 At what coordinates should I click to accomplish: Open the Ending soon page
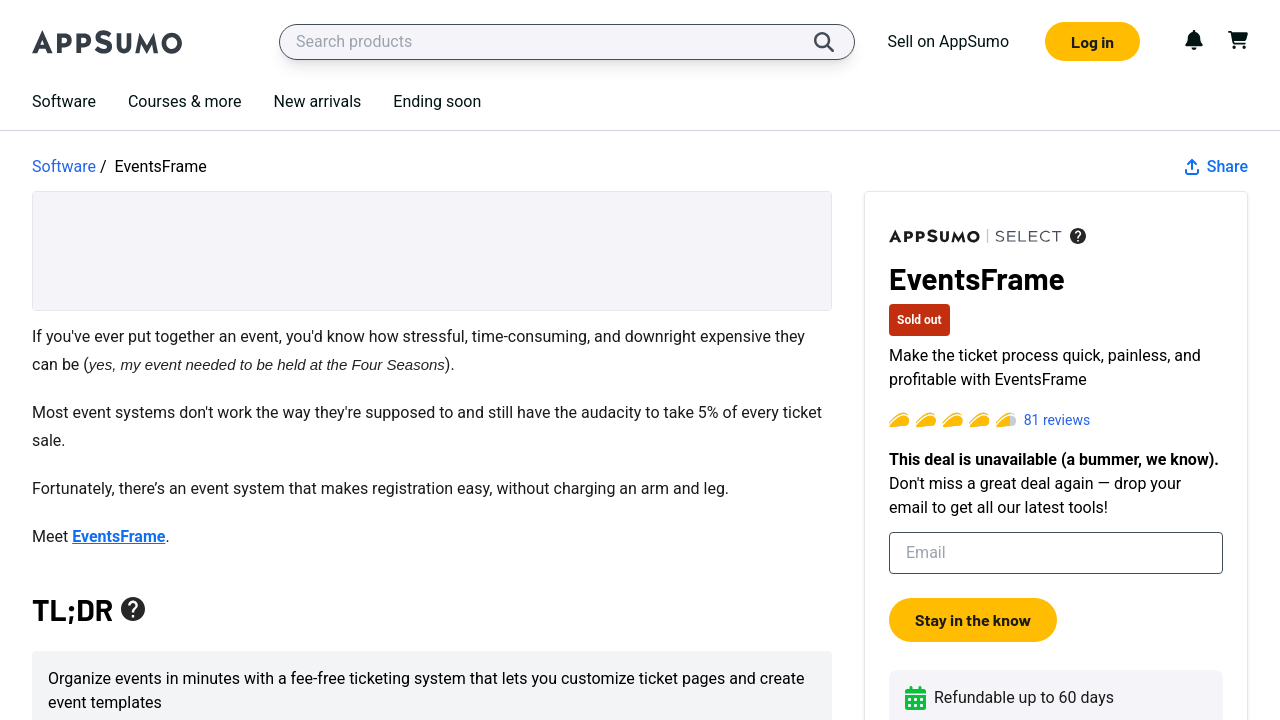click(437, 101)
